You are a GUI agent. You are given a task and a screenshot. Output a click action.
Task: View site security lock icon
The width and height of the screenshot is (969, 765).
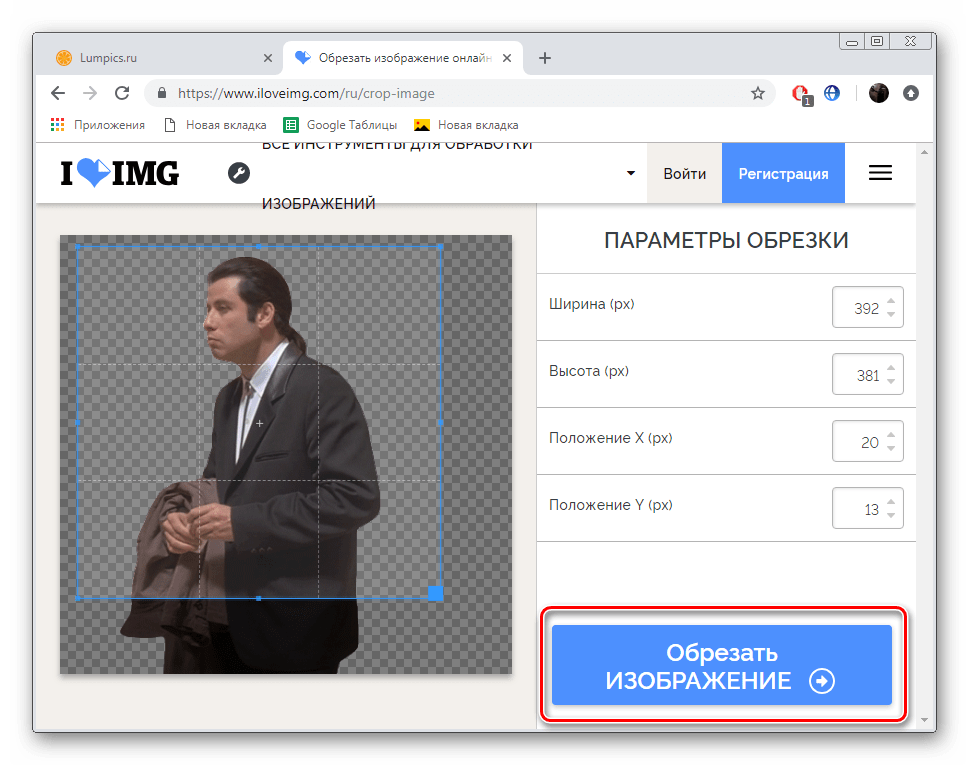[162, 93]
